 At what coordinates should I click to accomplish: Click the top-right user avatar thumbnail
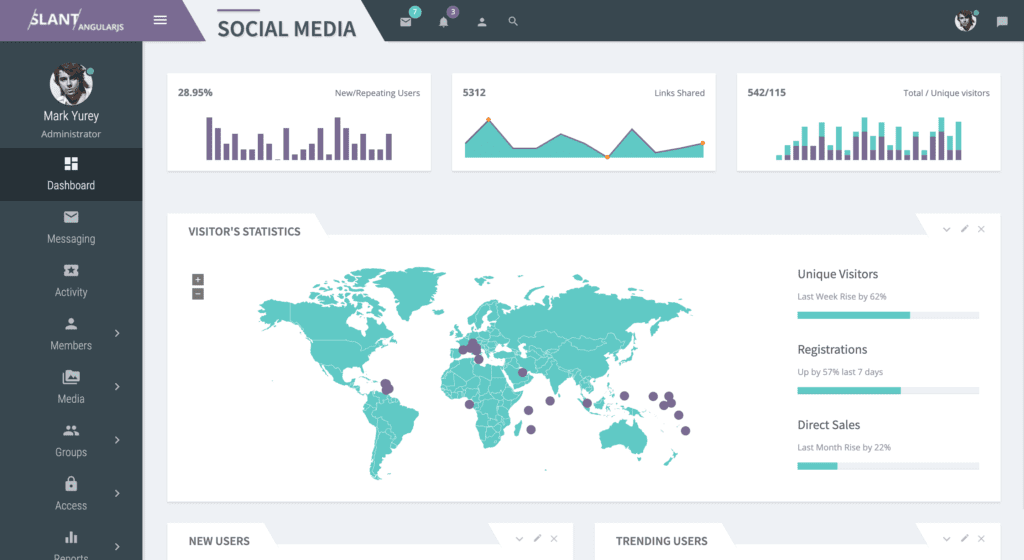pos(965,21)
